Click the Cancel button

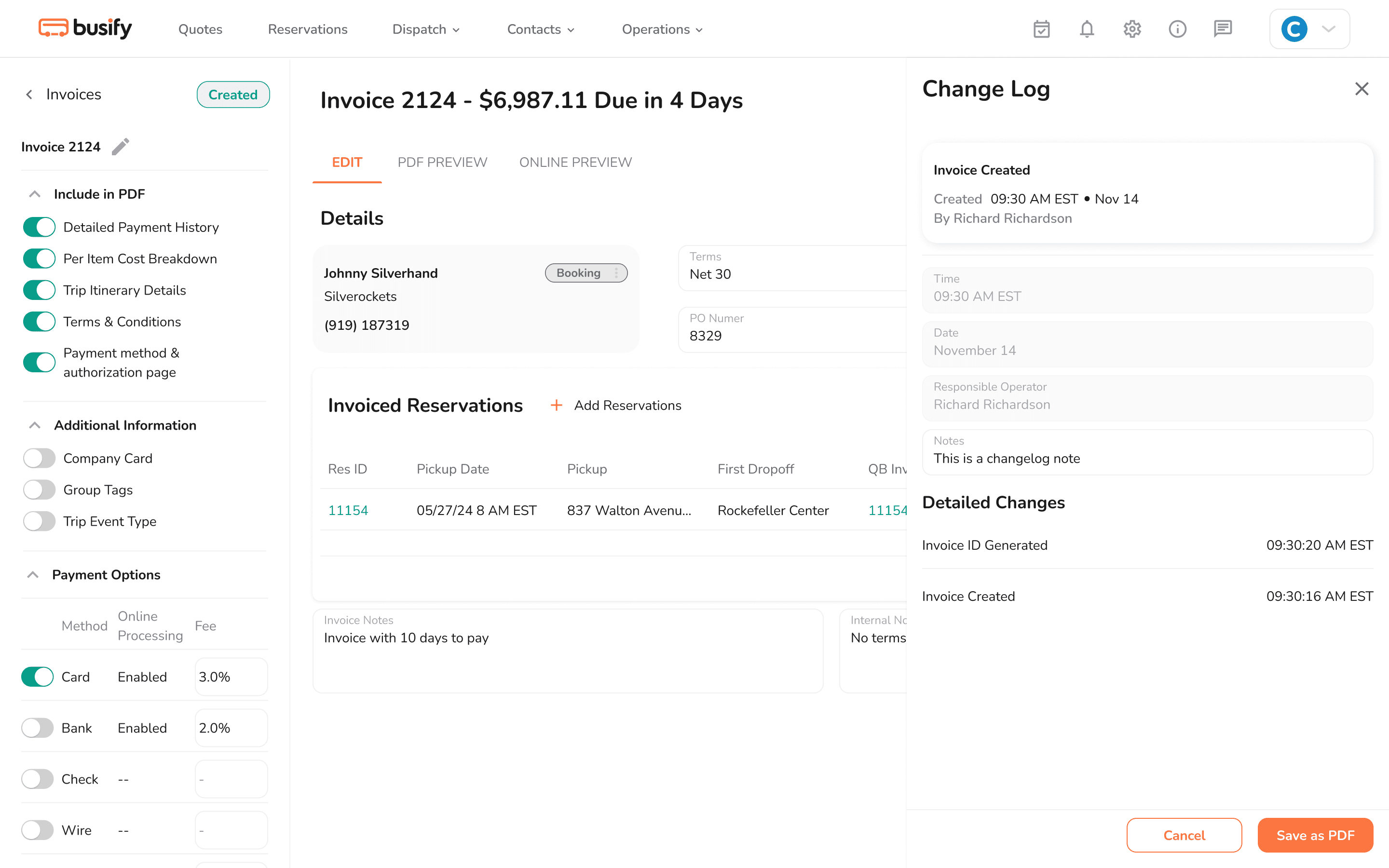point(1184,835)
